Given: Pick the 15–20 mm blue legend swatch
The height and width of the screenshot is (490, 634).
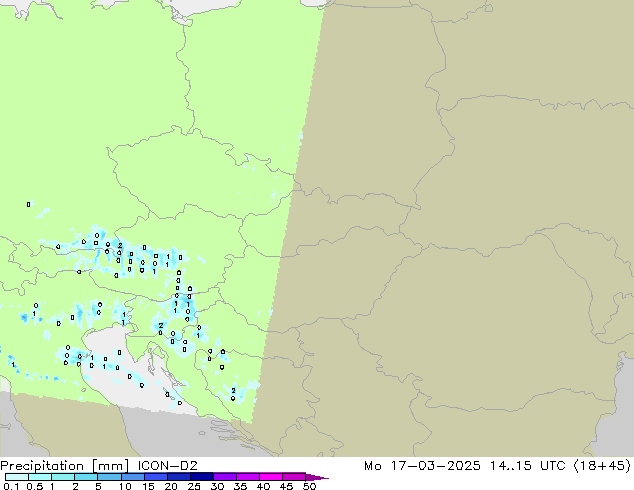Looking at the screenshot, I should coord(155,477).
